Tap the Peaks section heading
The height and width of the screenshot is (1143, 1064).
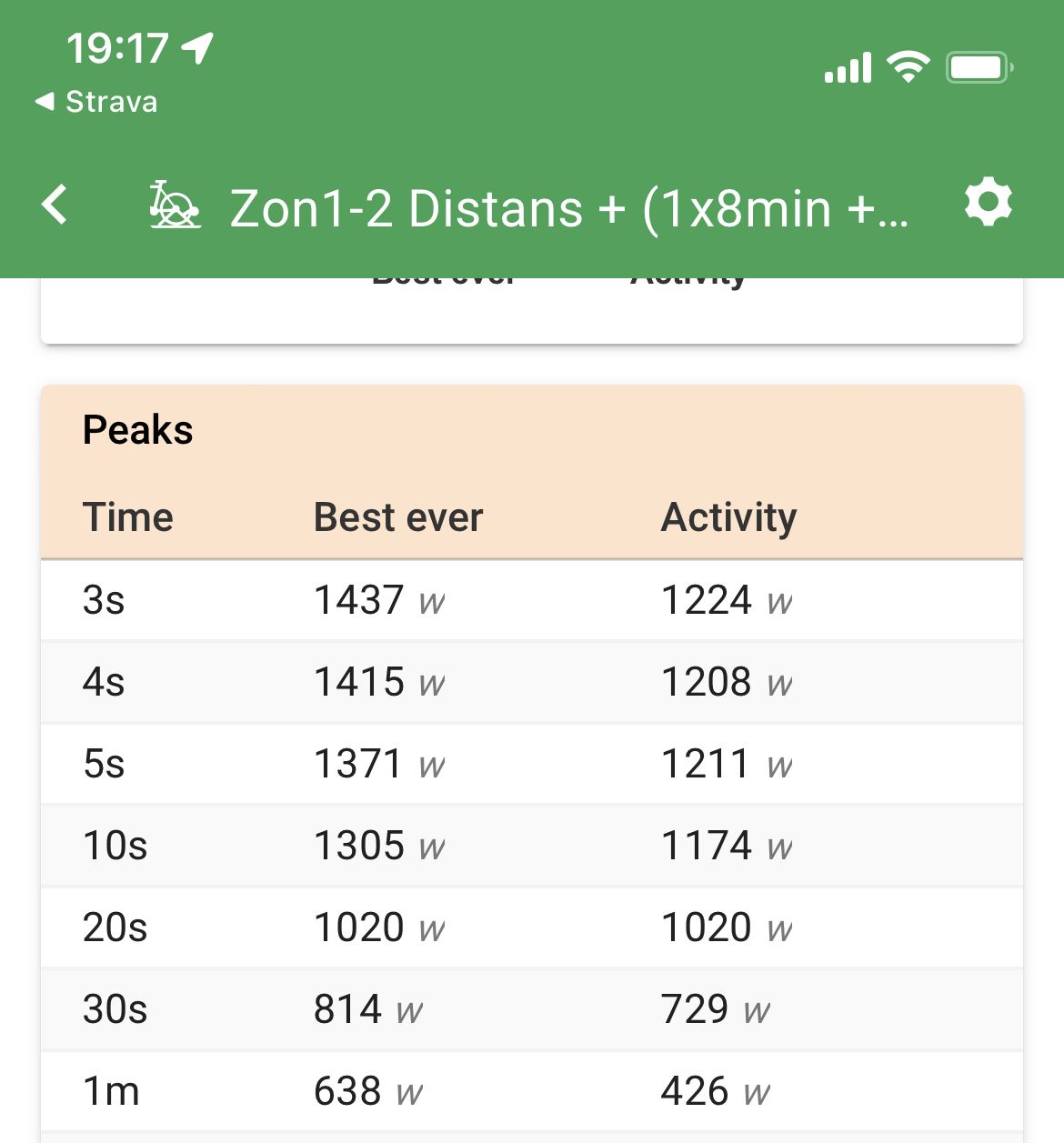point(138,430)
